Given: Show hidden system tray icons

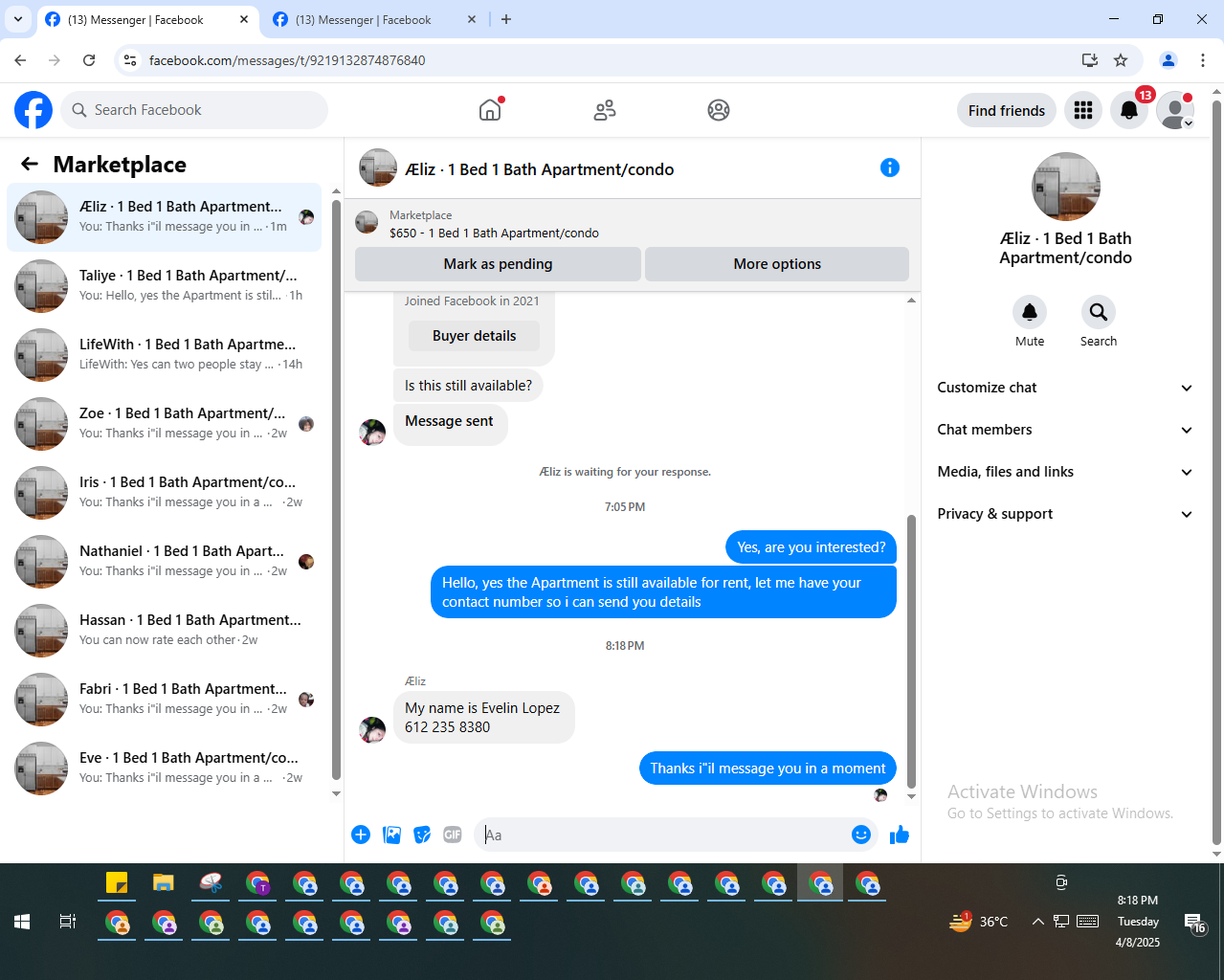Looking at the screenshot, I should pyautogui.click(x=1037, y=922).
